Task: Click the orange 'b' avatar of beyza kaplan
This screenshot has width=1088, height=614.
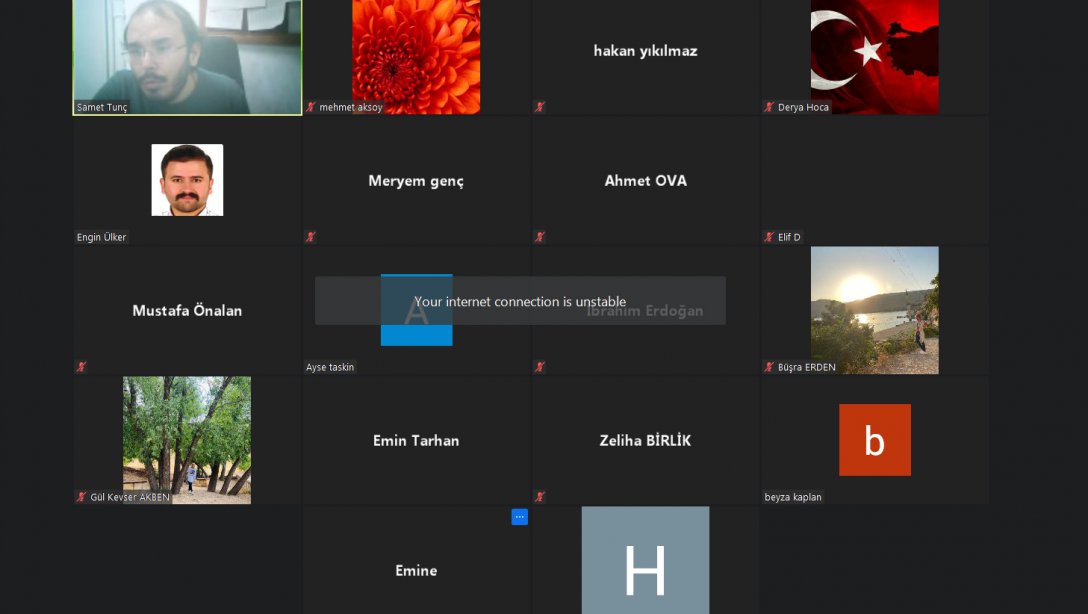Action: point(874,440)
